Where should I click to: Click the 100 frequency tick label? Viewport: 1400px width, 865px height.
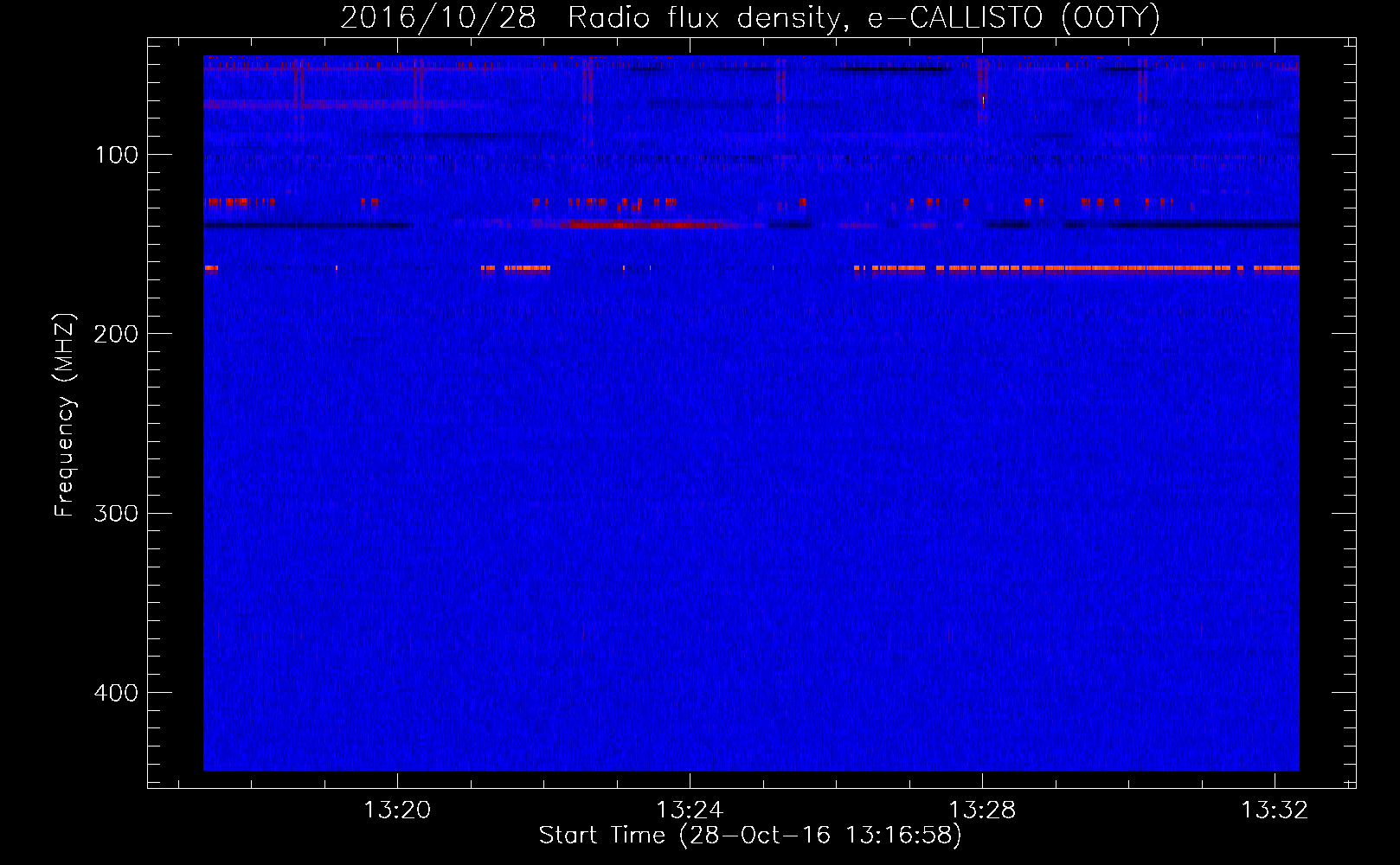coord(117,155)
